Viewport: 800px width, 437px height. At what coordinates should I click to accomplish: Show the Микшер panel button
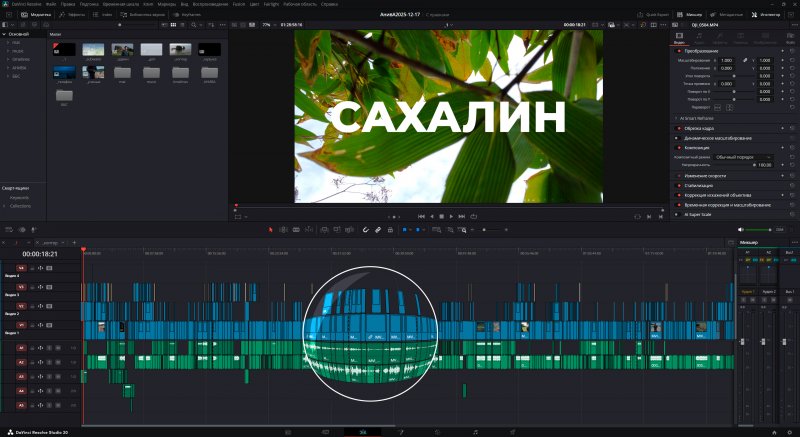[x=689, y=15]
